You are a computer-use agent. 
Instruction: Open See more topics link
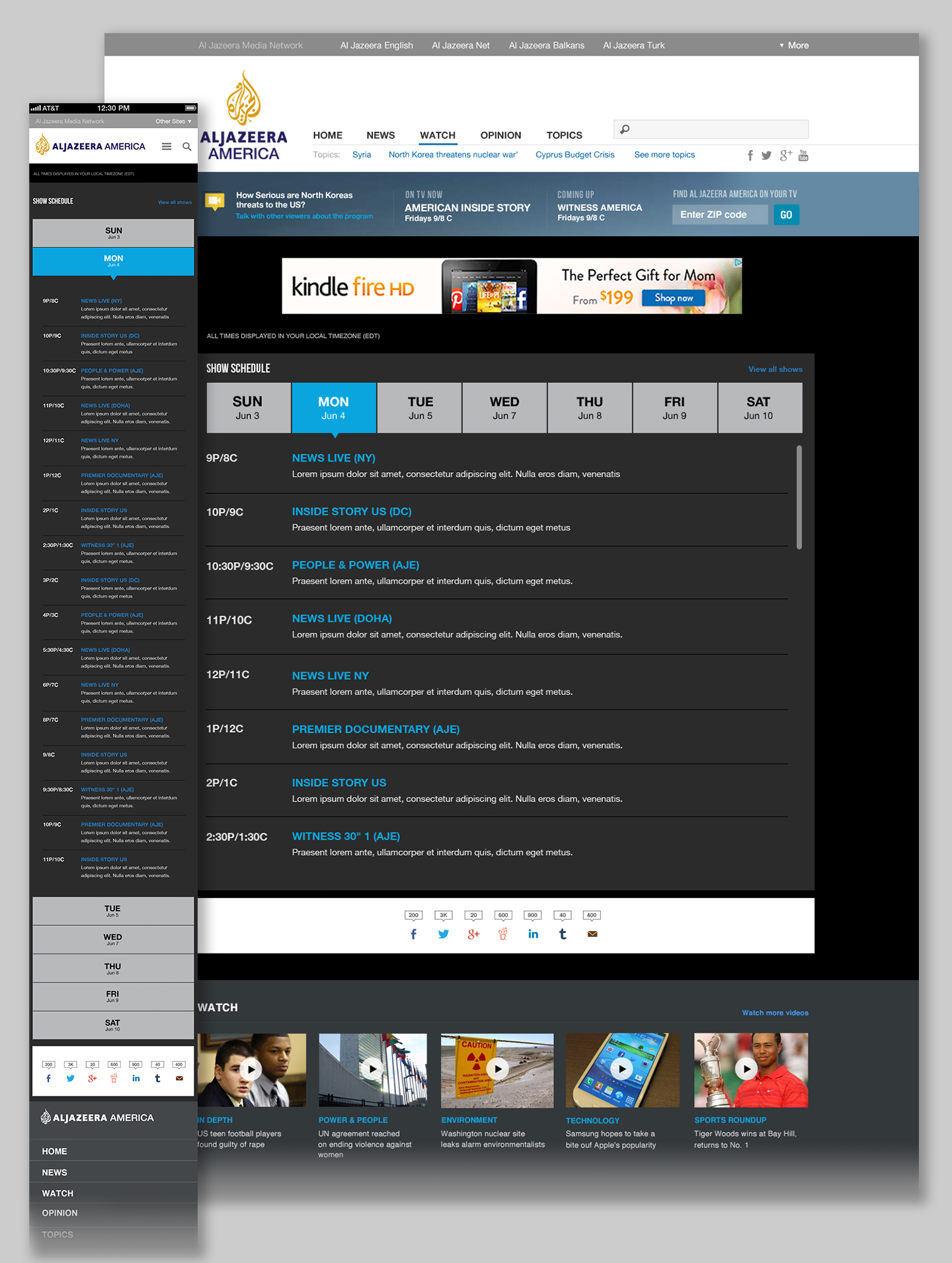pyautogui.click(x=664, y=155)
